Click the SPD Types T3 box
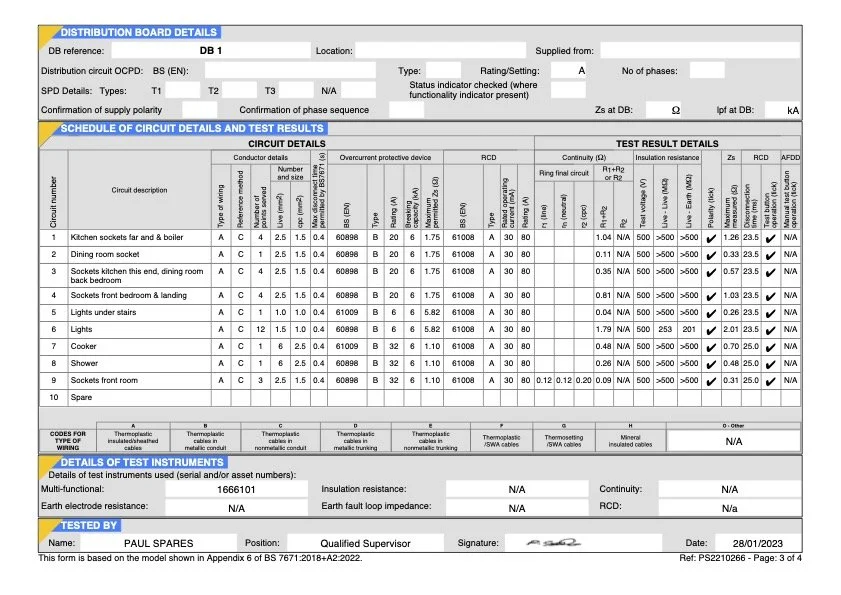Viewport: 841px width, 595px height. [296, 90]
